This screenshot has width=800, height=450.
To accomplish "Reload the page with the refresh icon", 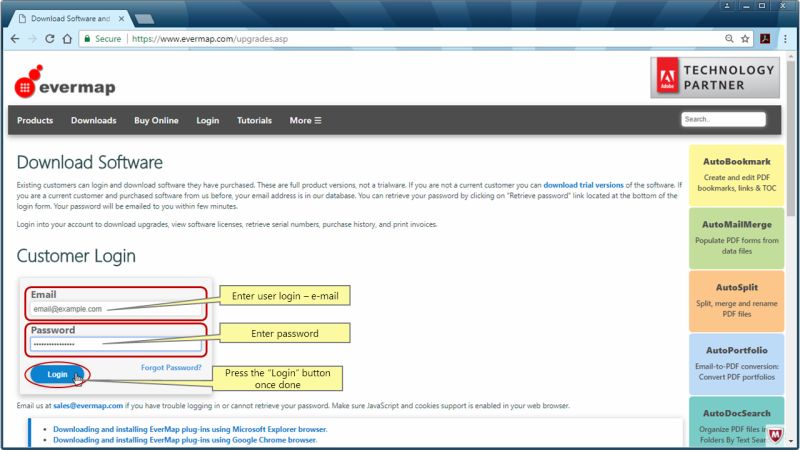I will point(49,39).
